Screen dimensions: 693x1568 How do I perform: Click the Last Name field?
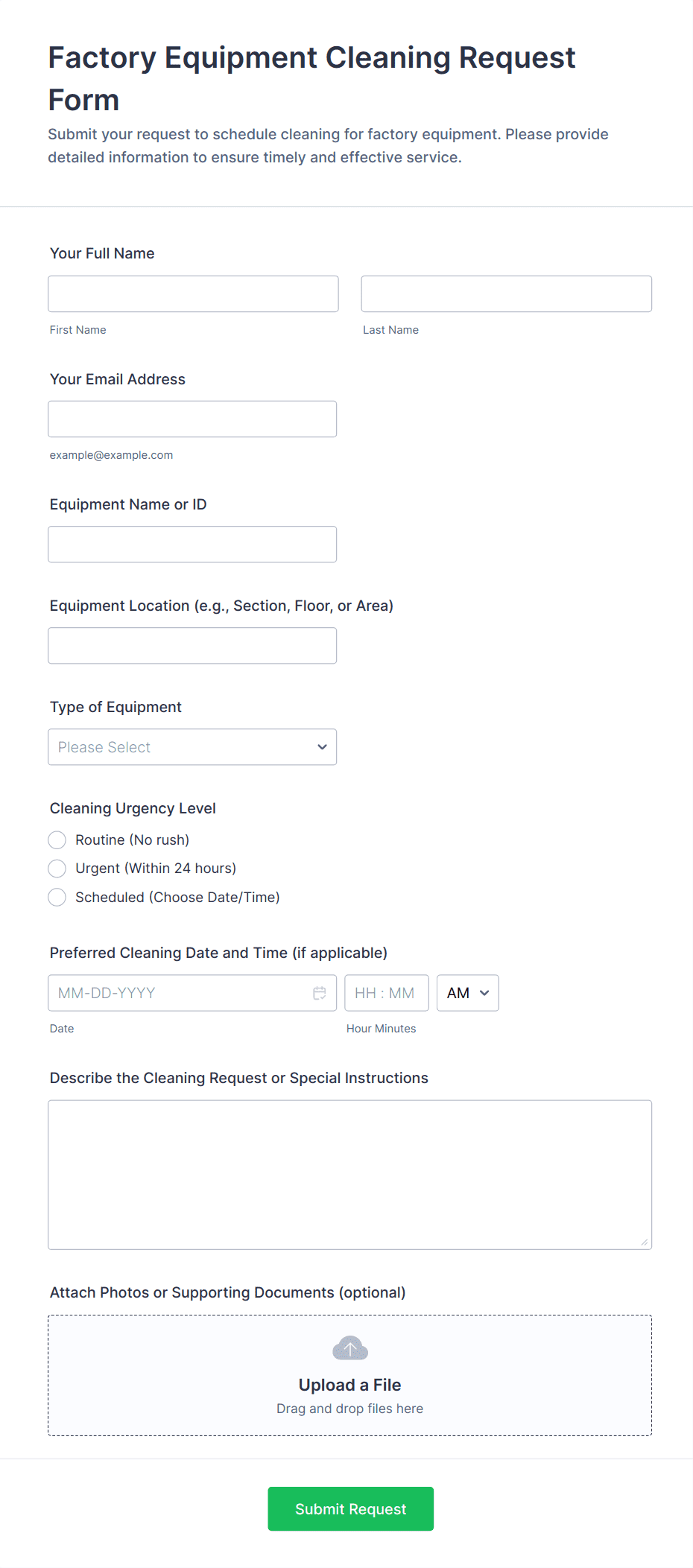pyautogui.click(x=506, y=294)
